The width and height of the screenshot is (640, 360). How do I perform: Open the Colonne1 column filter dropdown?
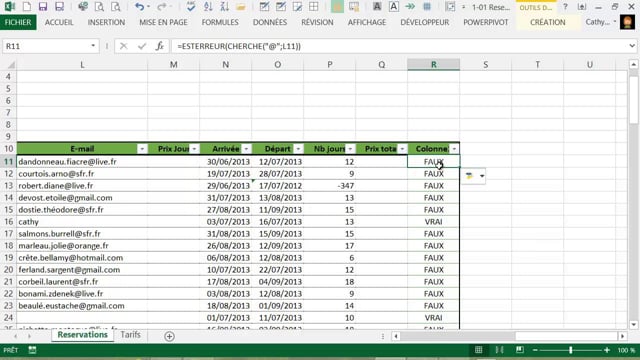(454, 149)
